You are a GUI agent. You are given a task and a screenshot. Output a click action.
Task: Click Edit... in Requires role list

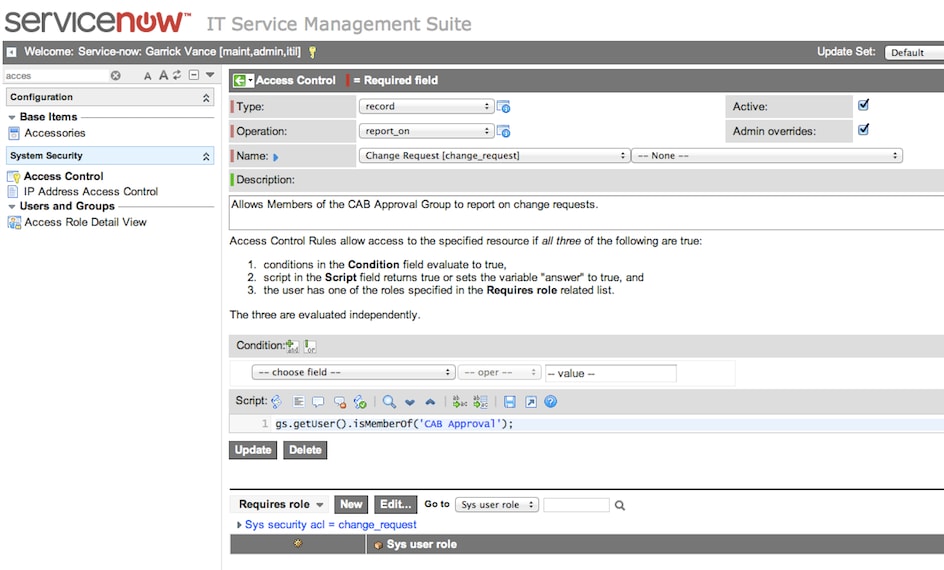tap(396, 504)
